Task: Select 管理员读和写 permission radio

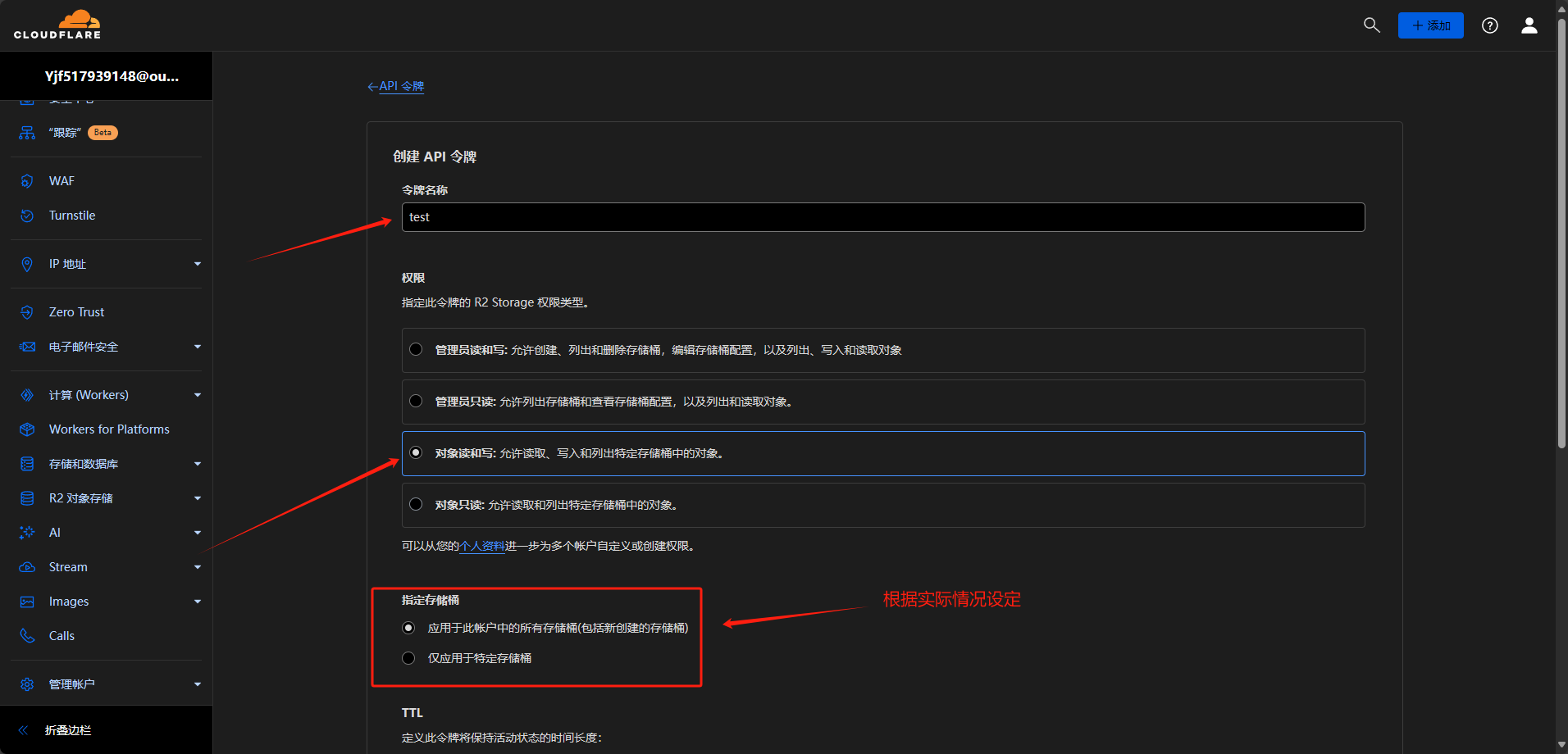Action: point(416,350)
